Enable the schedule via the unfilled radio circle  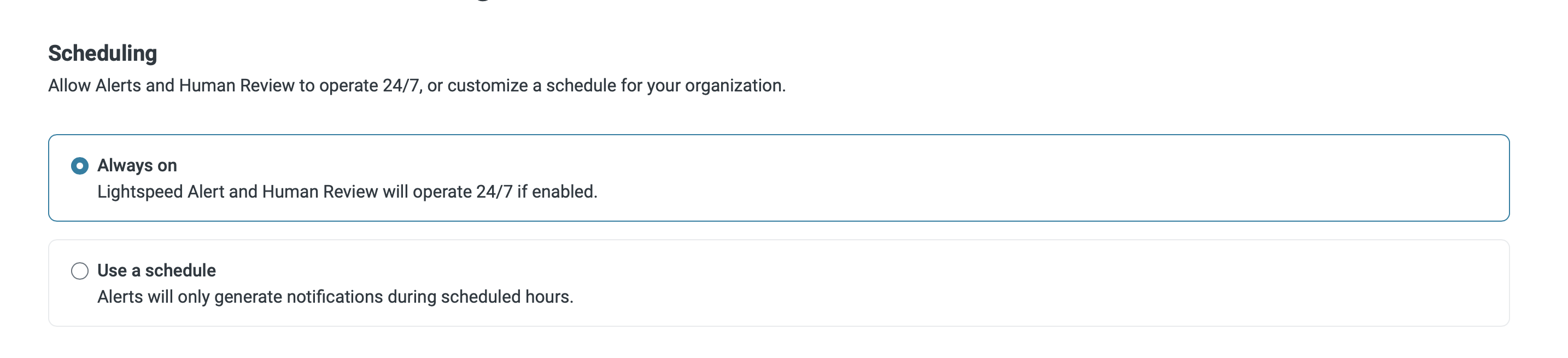click(80, 271)
